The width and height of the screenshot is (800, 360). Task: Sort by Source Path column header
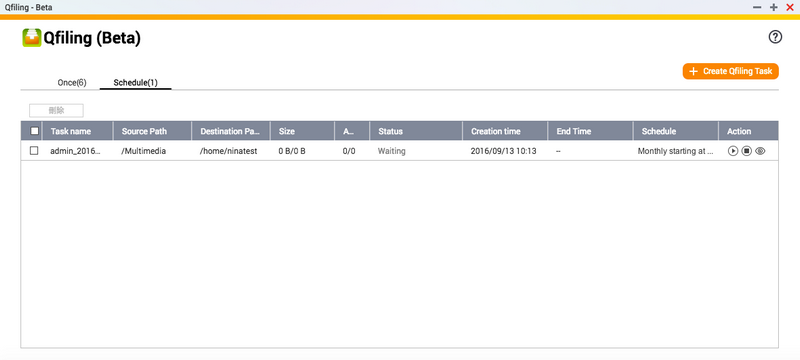pos(152,131)
